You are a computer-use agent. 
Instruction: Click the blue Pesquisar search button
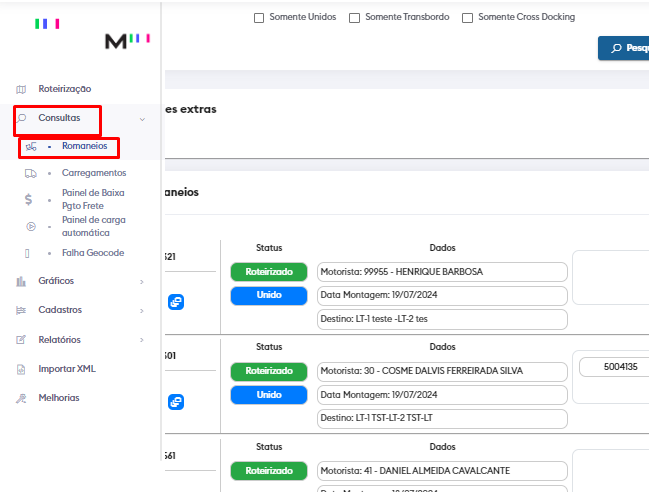pyautogui.click(x=624, y=48)
